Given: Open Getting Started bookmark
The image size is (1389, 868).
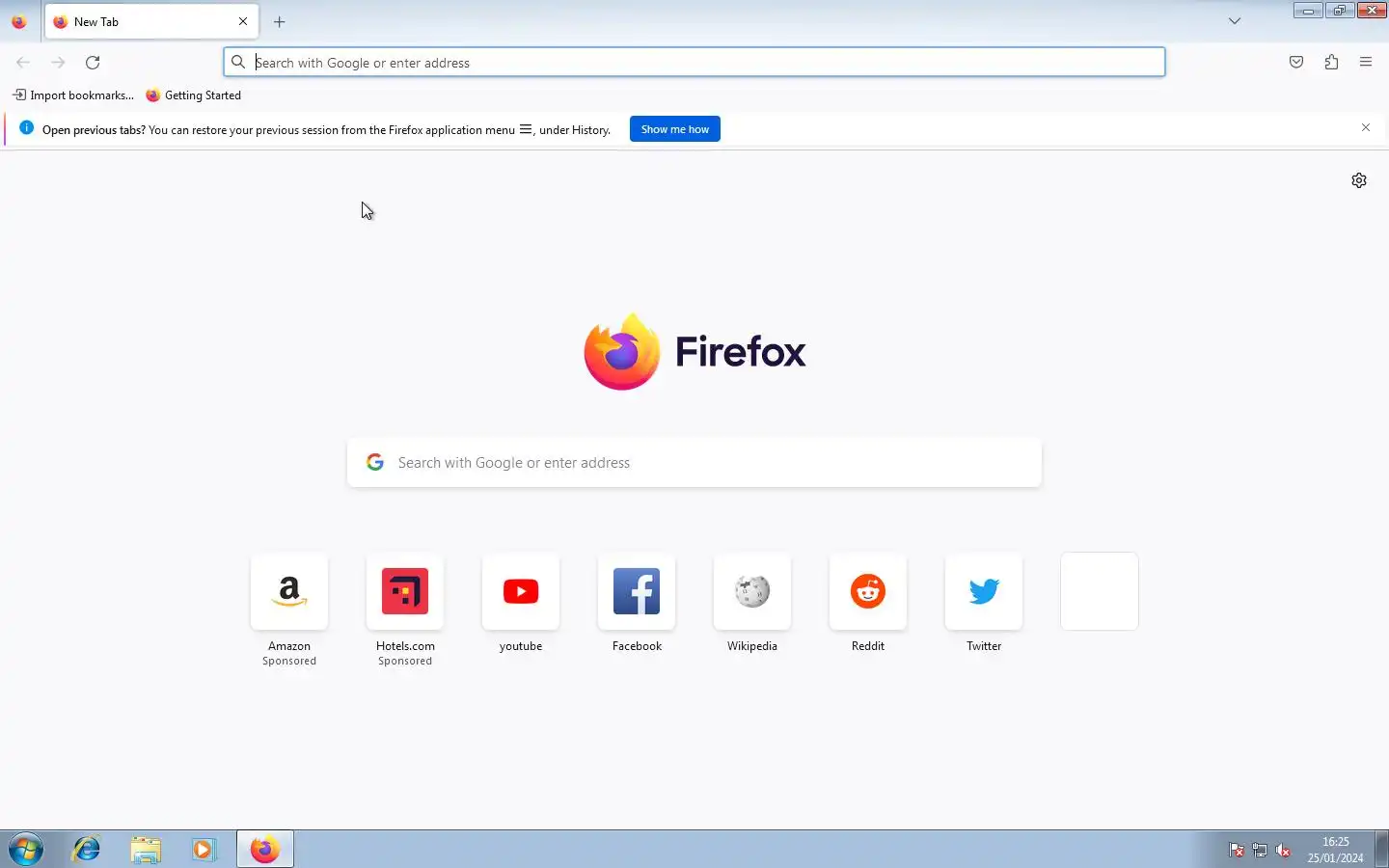Looking at the screenshot, I should click(193, 95).
